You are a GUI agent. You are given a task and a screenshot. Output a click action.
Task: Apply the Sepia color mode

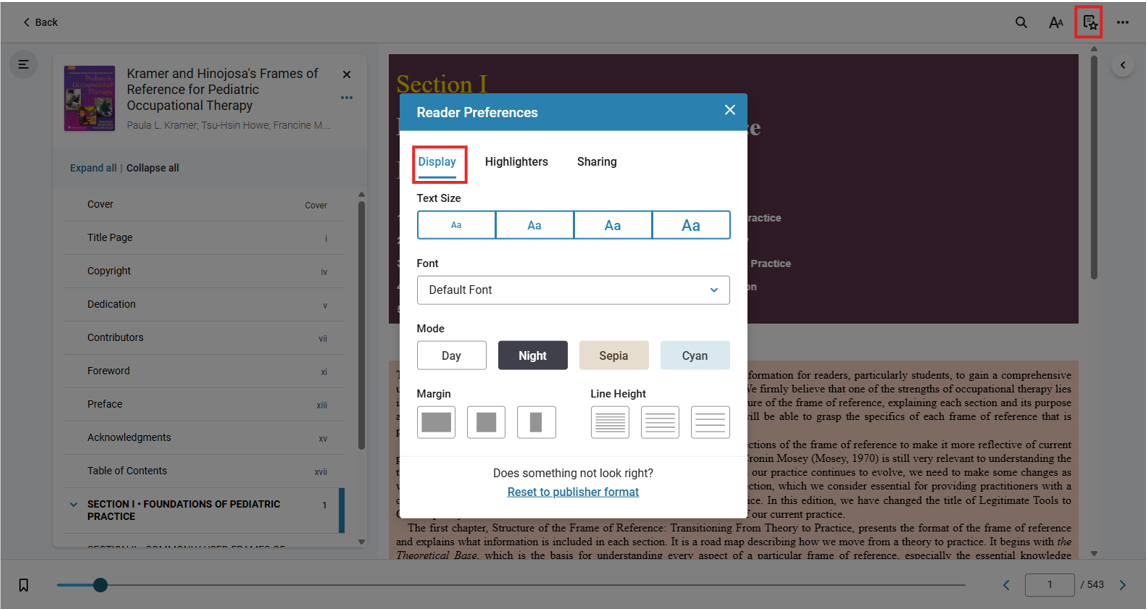coord(614,355)
